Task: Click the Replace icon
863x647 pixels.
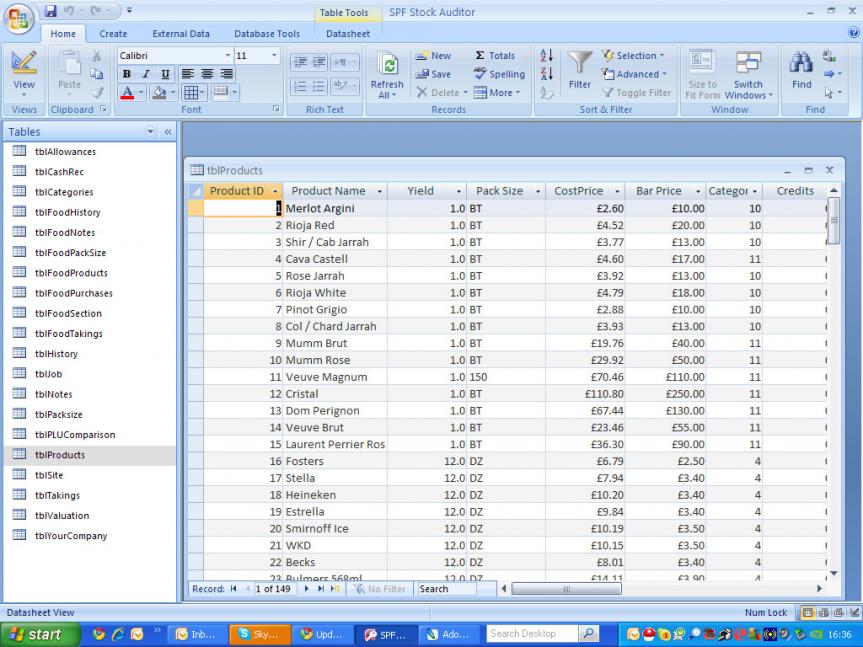Action: (x=829, y=56)
